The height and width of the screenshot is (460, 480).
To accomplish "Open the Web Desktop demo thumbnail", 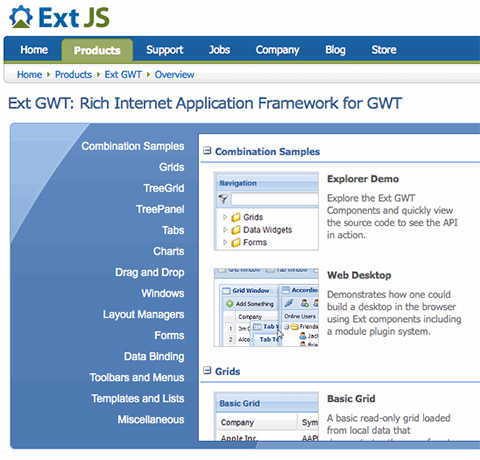I will pos(266,307).
